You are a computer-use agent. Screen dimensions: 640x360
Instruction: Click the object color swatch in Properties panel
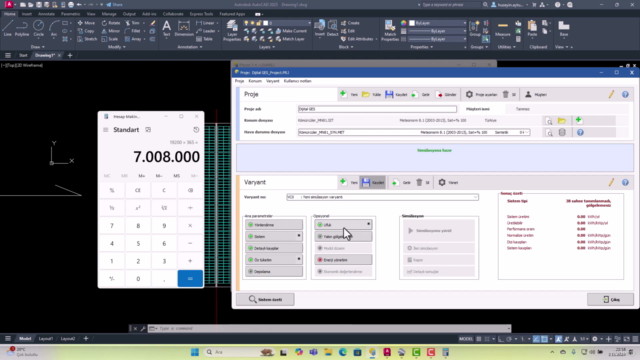coord(412,23)
